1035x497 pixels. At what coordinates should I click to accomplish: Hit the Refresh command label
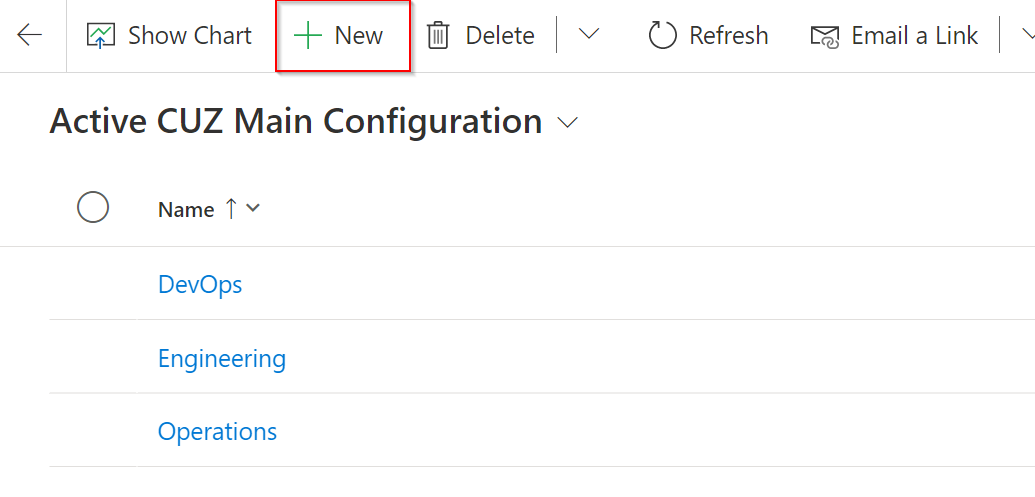tap(728, 36)
